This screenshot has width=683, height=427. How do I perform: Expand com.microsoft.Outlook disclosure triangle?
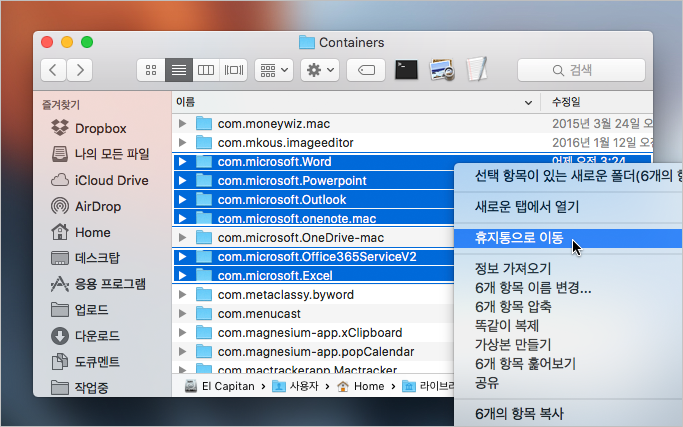[183, 200]
